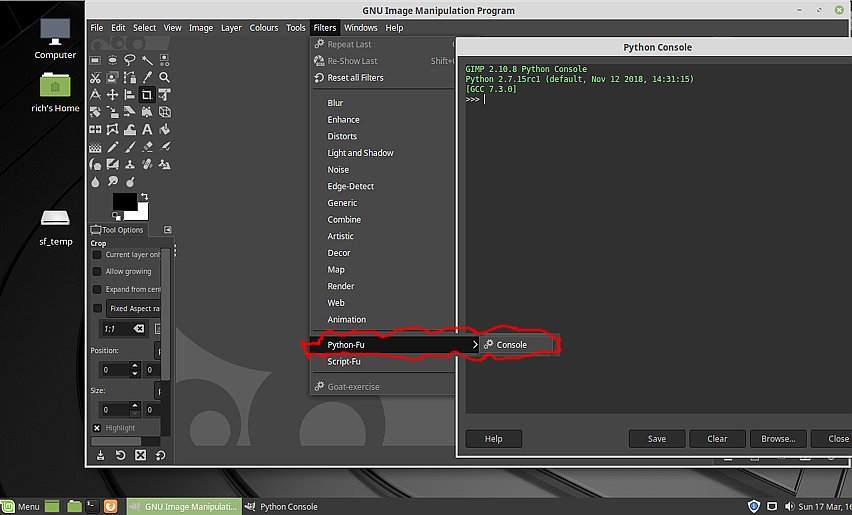The image size is (852, 515).
Task: Select the Ellipse Select tool
Action: point(112,60)
